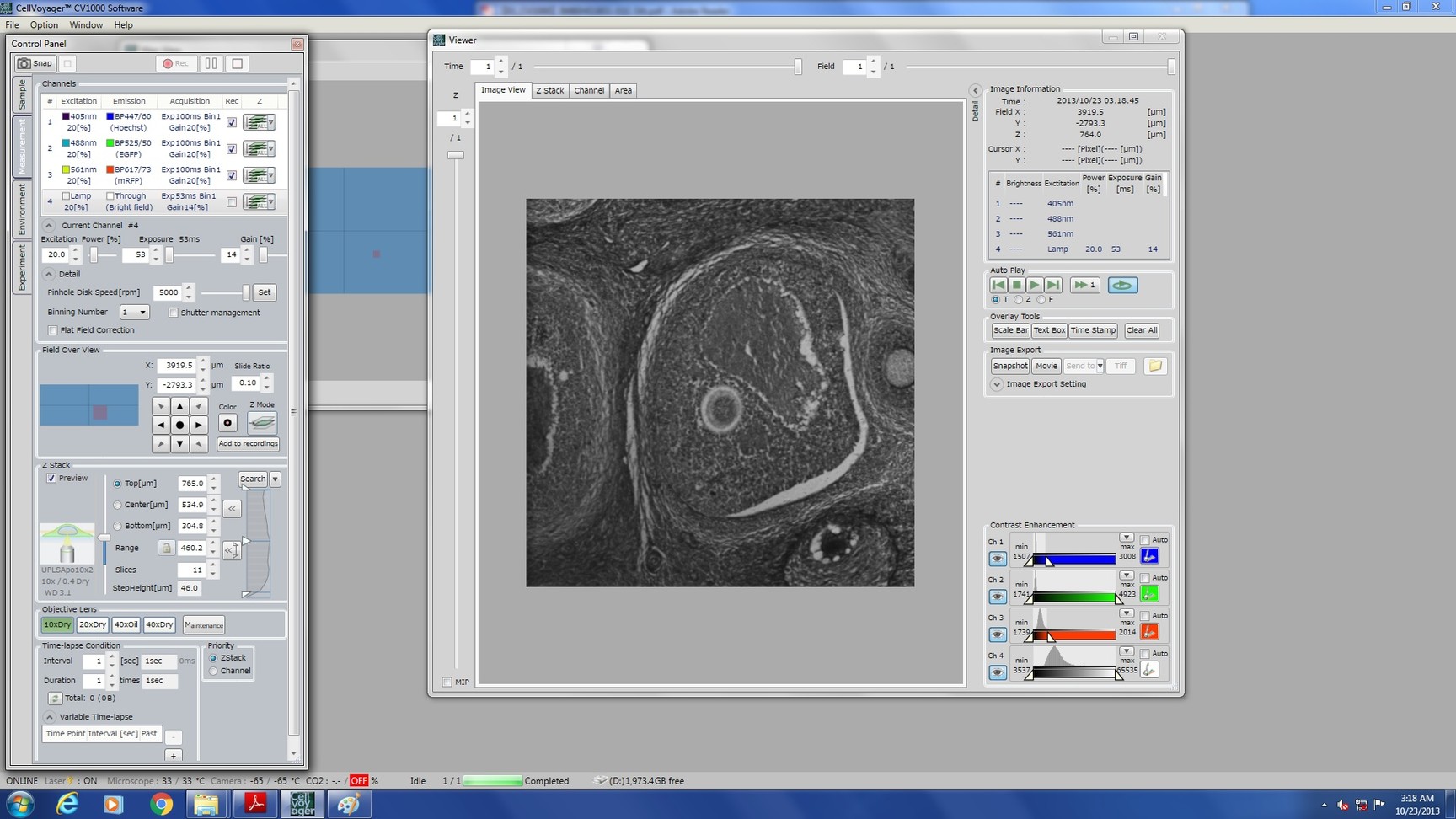Move field down with down arrow

[x=179, y=443]
